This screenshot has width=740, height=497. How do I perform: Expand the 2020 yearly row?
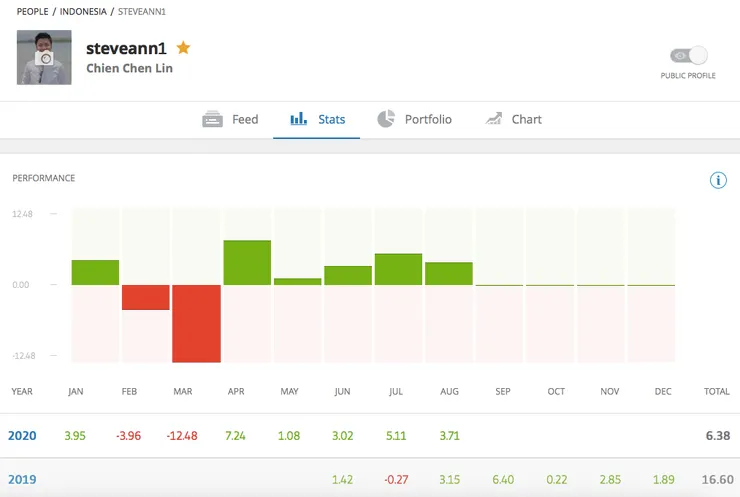(22, 435)
